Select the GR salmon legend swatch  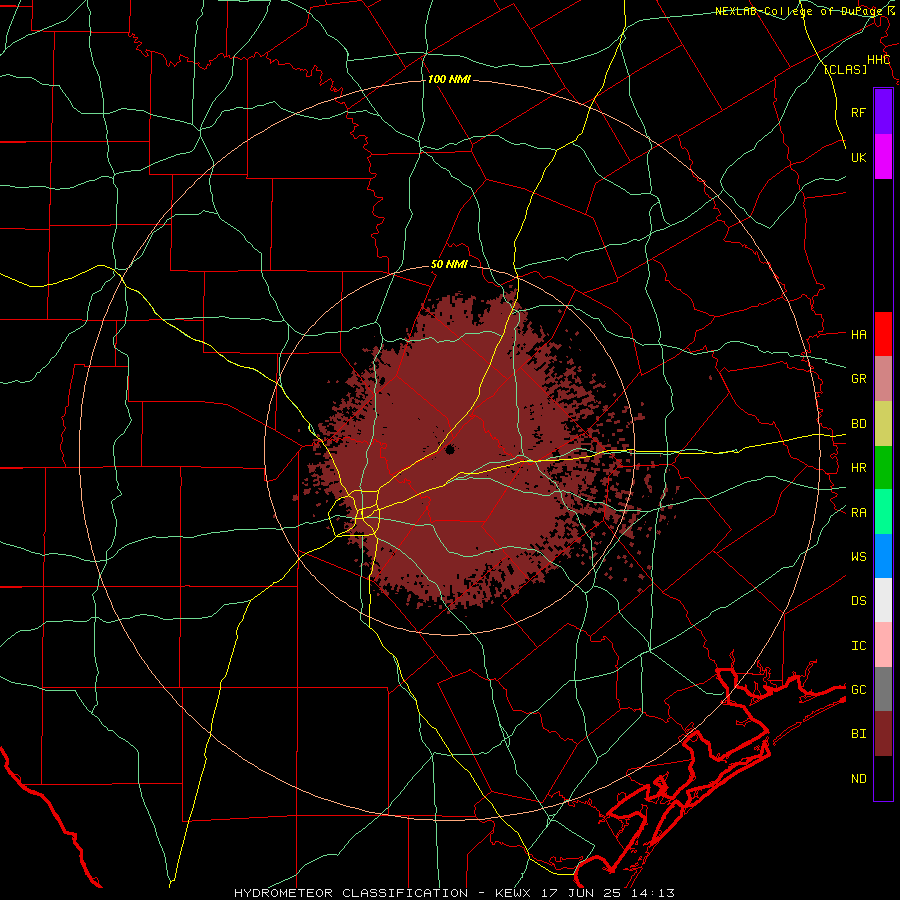click(x=883, y=379)
